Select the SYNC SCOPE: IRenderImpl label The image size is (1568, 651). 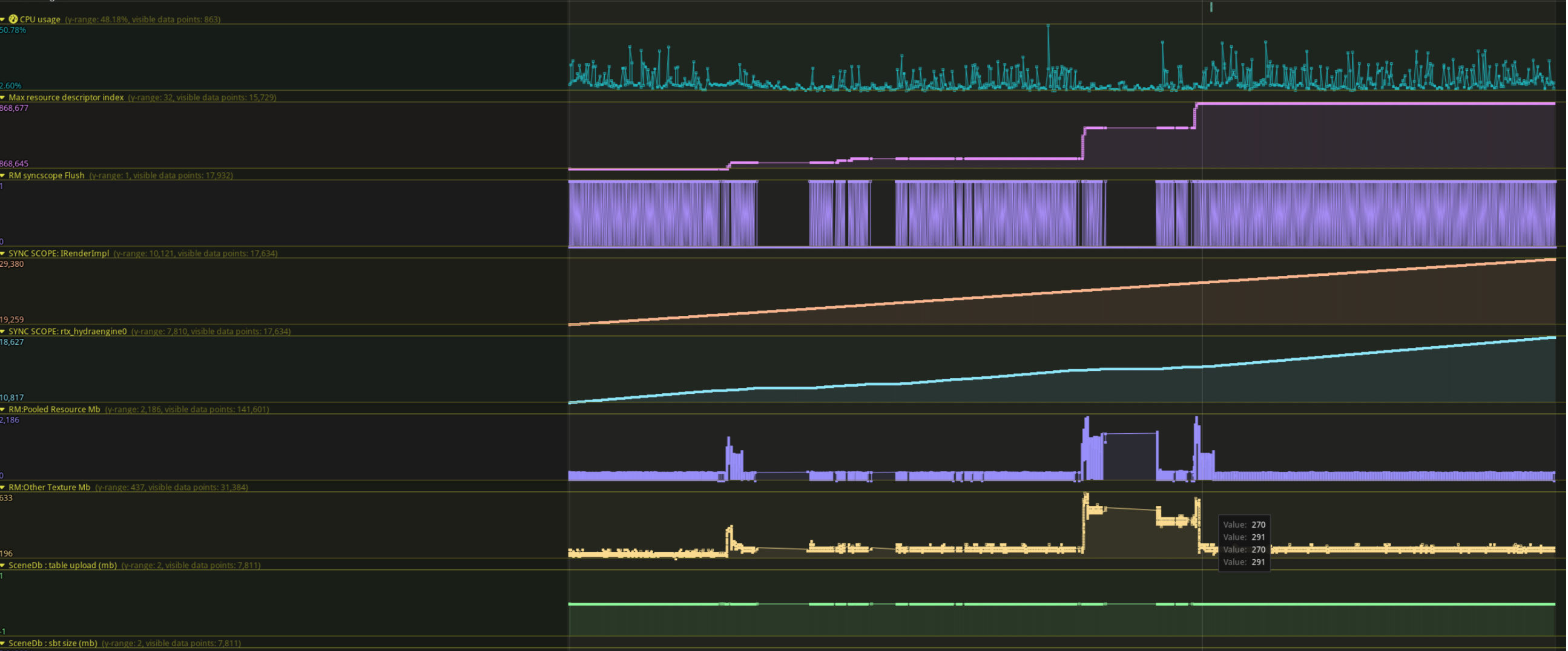pyautogui.click(x=59, y=253)
